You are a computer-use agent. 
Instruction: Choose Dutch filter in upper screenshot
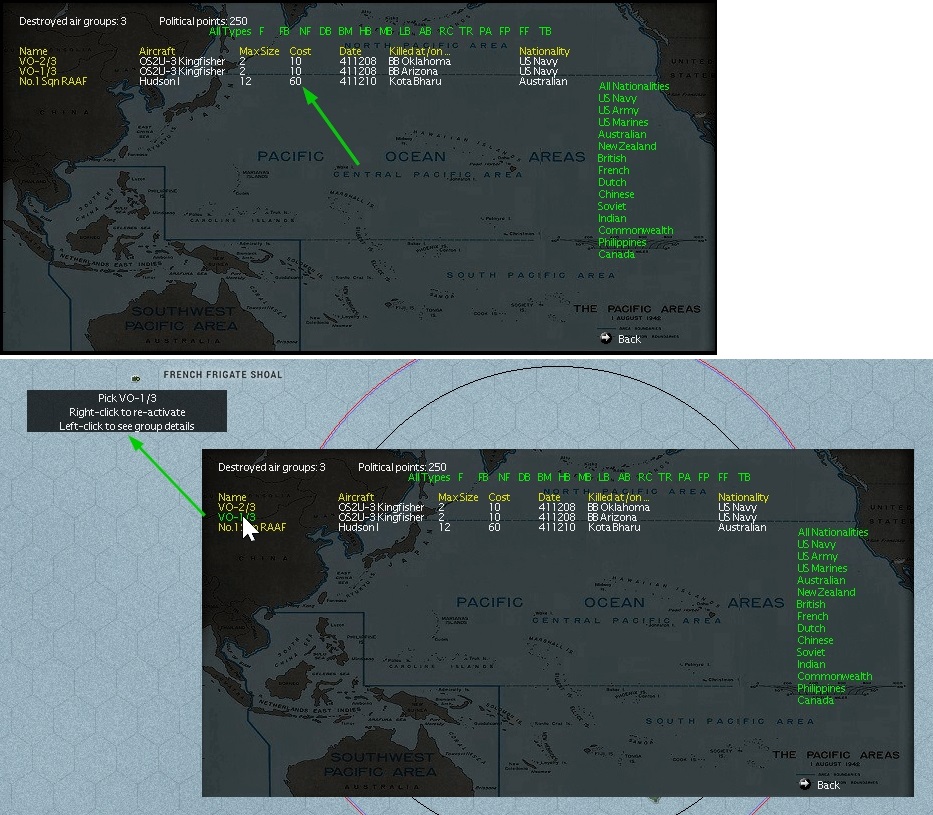click(x=612, y=182)
